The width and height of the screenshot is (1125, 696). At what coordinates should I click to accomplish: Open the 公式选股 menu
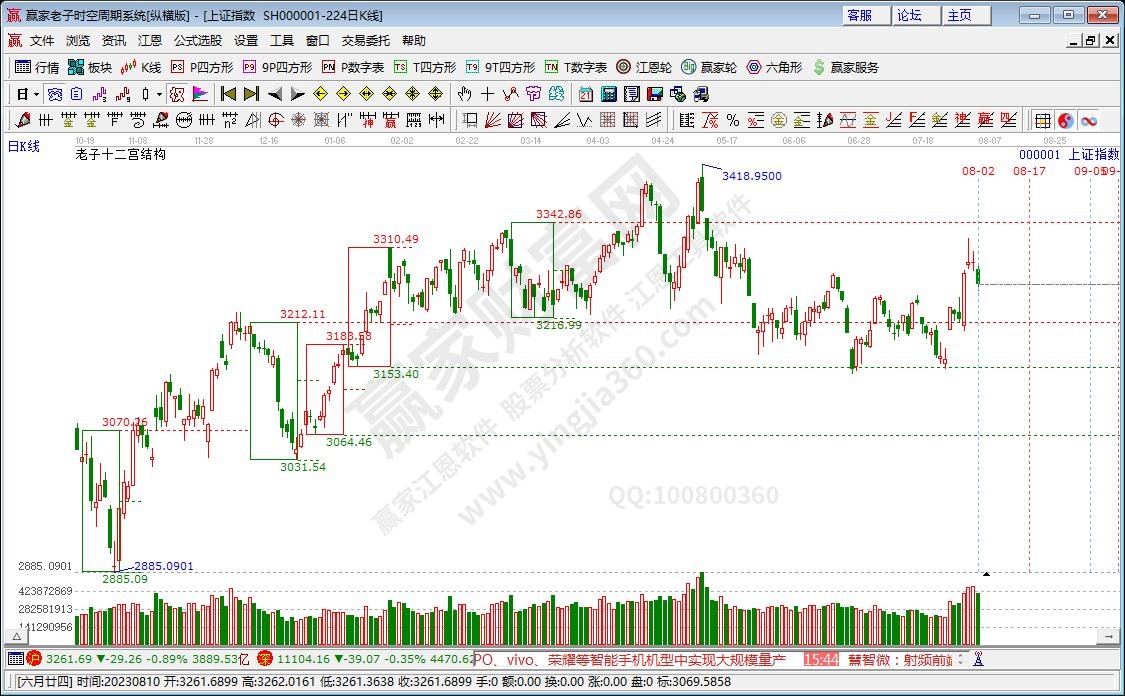tap(197, 41)
